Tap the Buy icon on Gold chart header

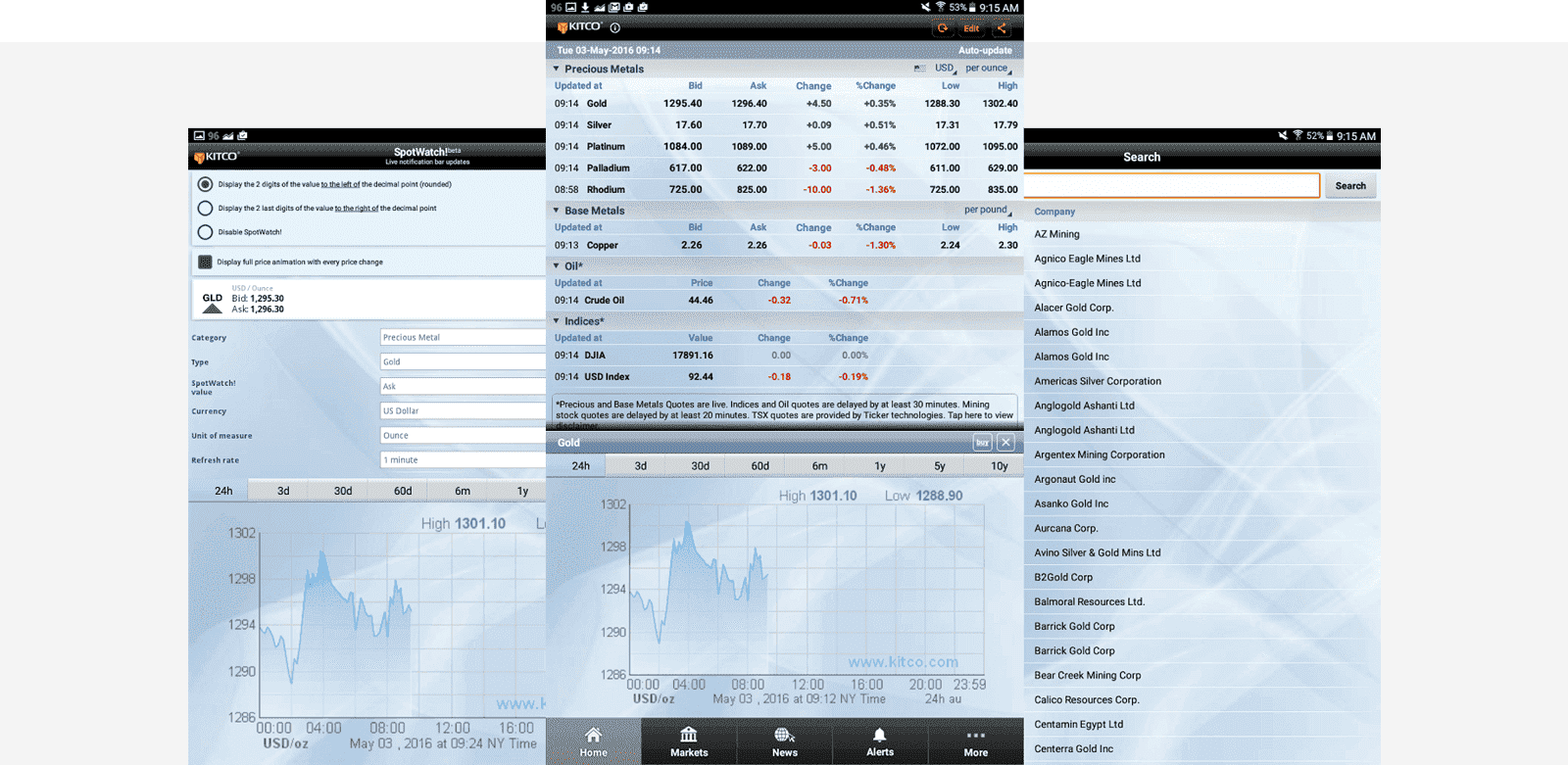(x=982, y=443)
